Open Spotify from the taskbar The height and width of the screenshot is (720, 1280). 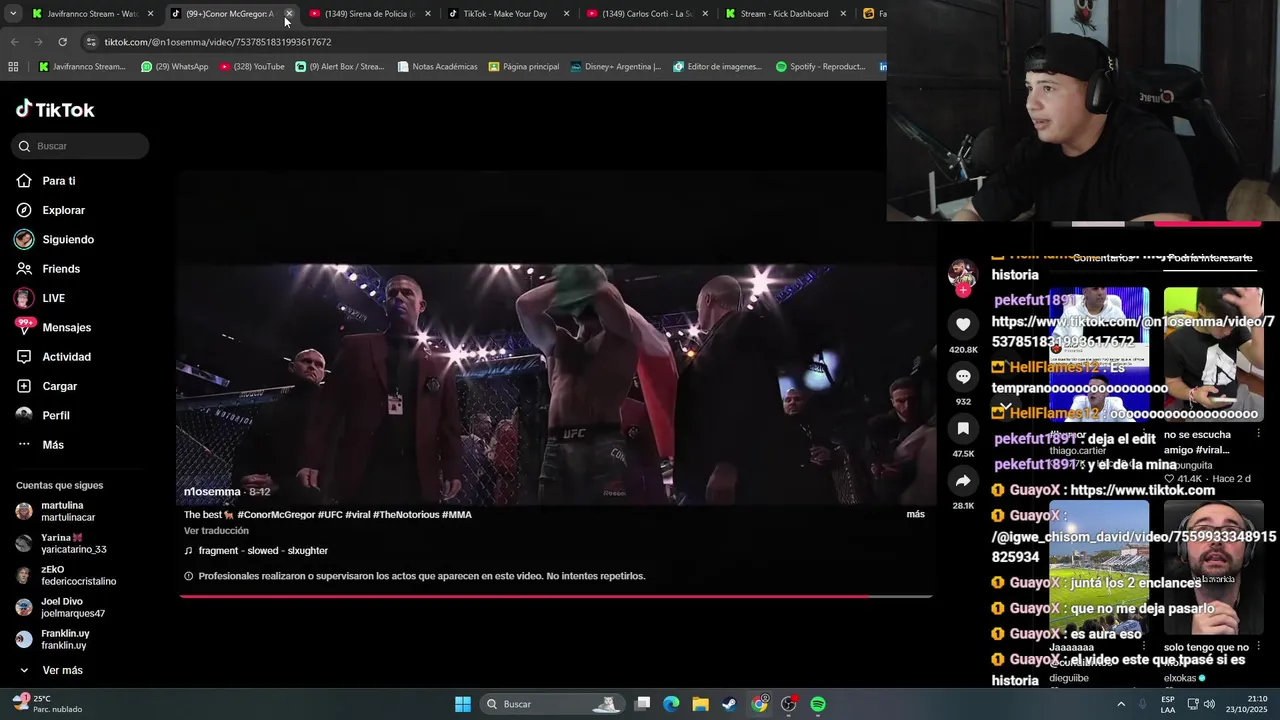pos(818,704)
